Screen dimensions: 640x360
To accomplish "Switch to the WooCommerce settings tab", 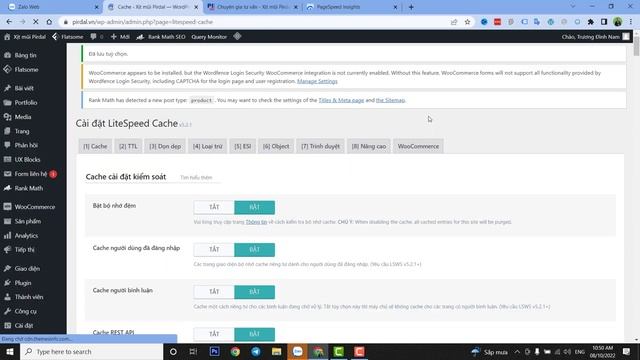I will 418,146.
